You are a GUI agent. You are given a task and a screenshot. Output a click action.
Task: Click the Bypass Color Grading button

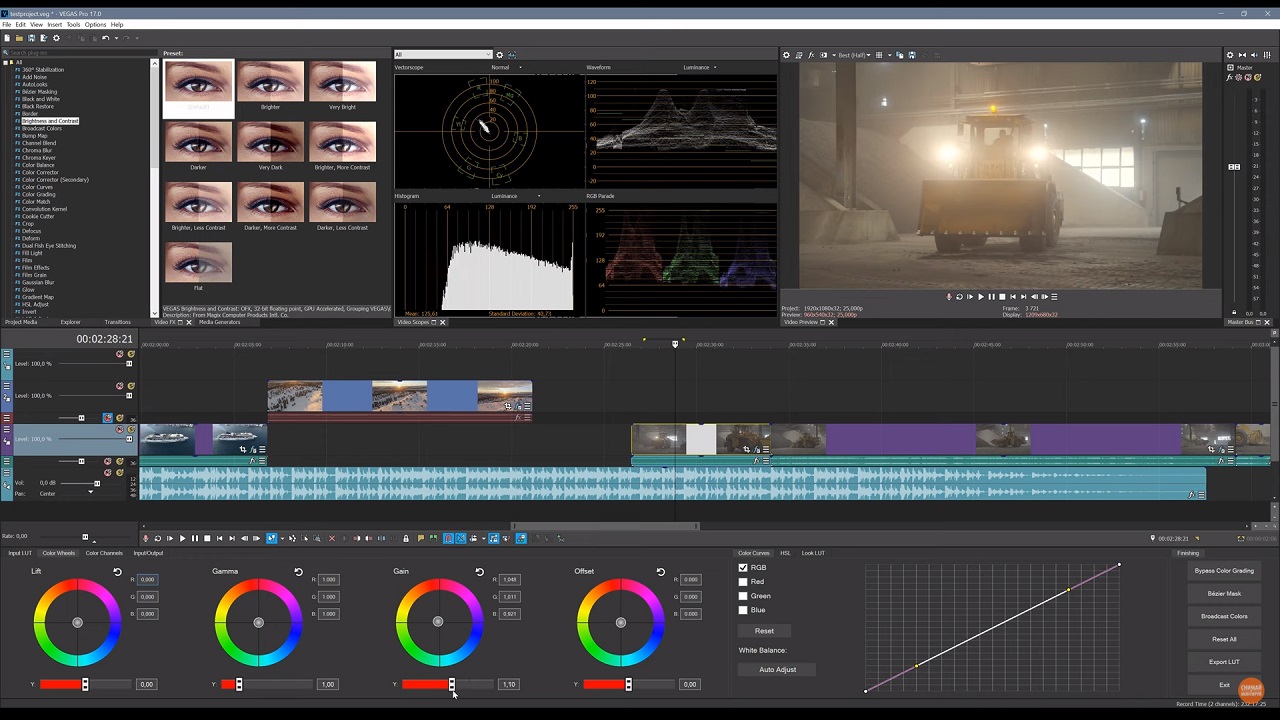[1223, 571]
